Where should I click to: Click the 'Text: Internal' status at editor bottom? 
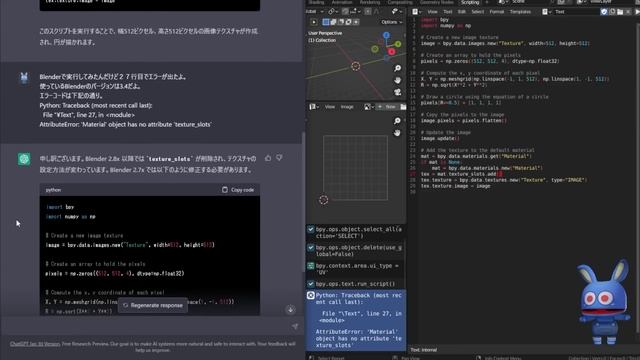coord(424,350)
